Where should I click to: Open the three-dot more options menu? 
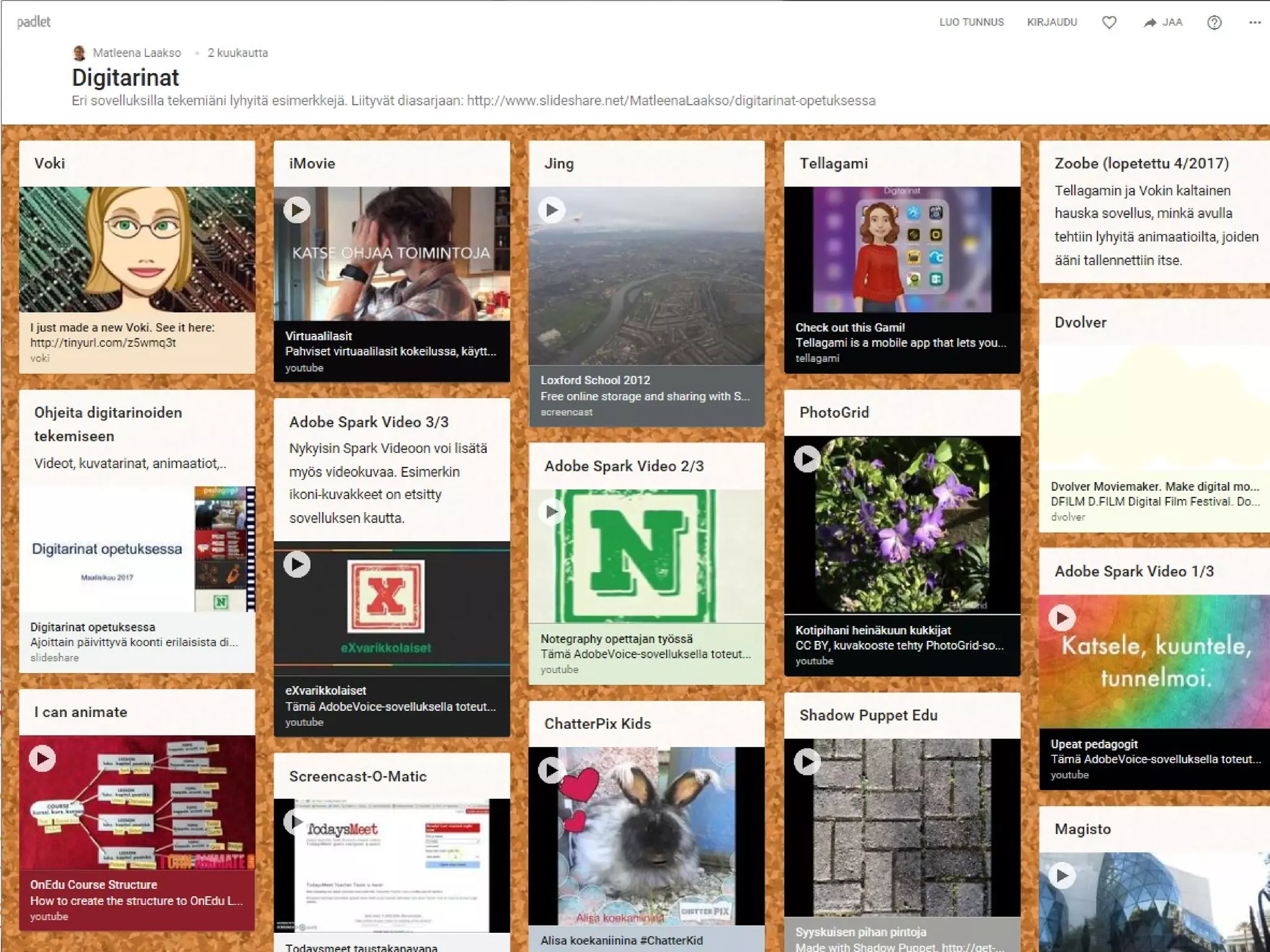(1254, 23)
